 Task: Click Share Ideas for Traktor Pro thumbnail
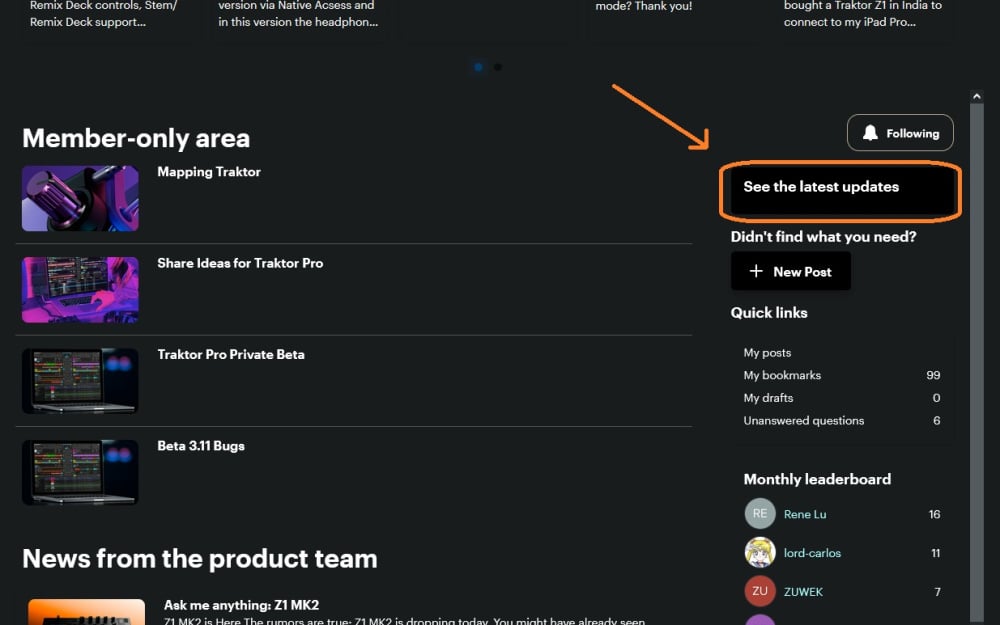click(80, 290)
